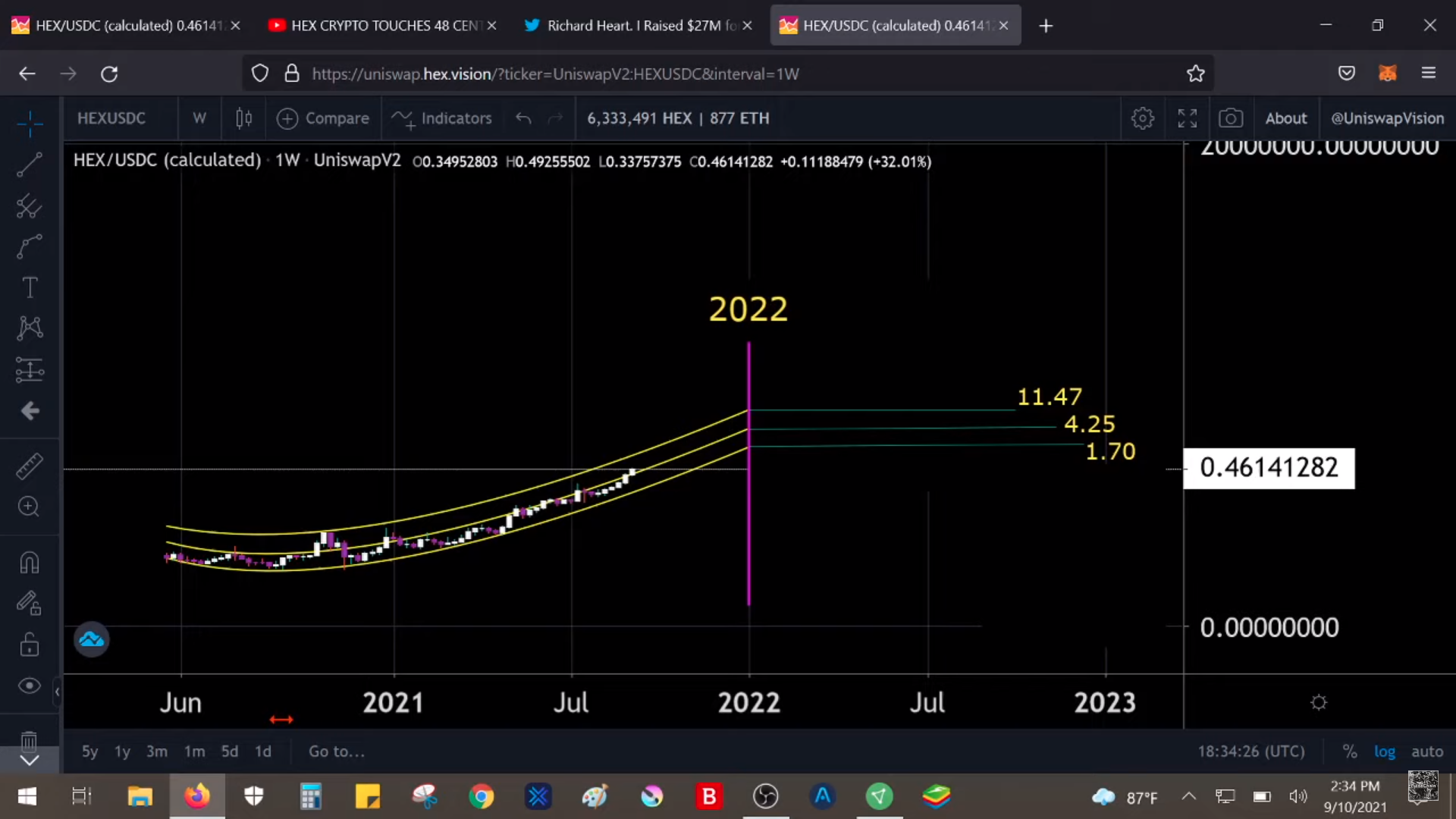Toggle log scale mode
This screenshot has height=819, width=1456.
tap(1385, 752)
